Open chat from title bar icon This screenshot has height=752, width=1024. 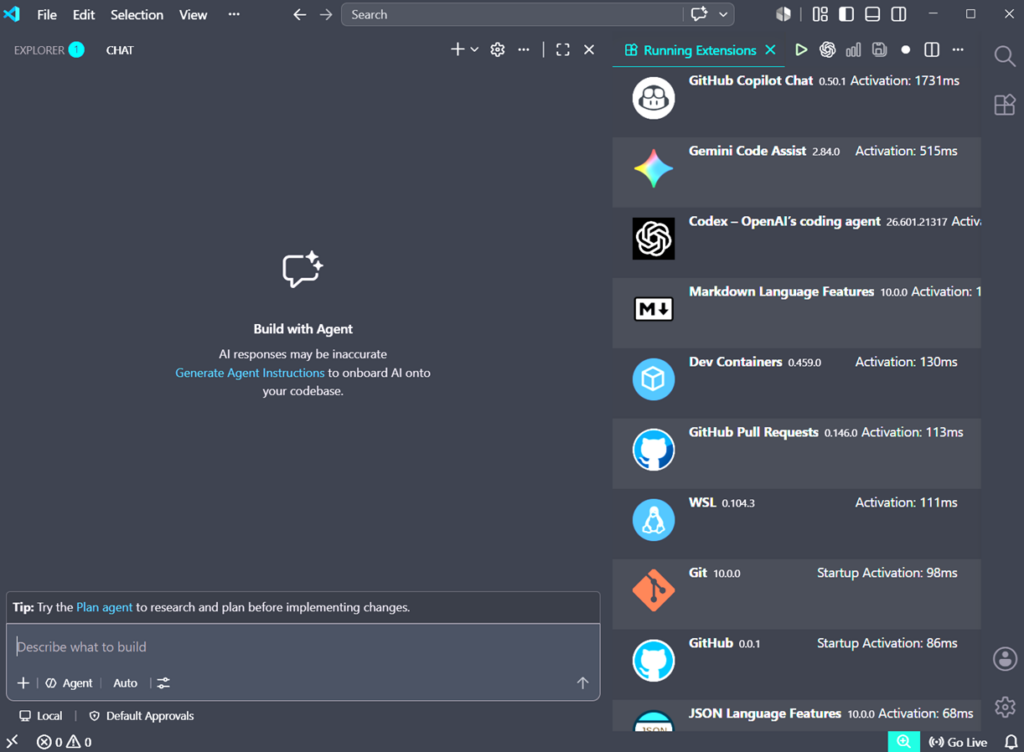tap(699, 14)
